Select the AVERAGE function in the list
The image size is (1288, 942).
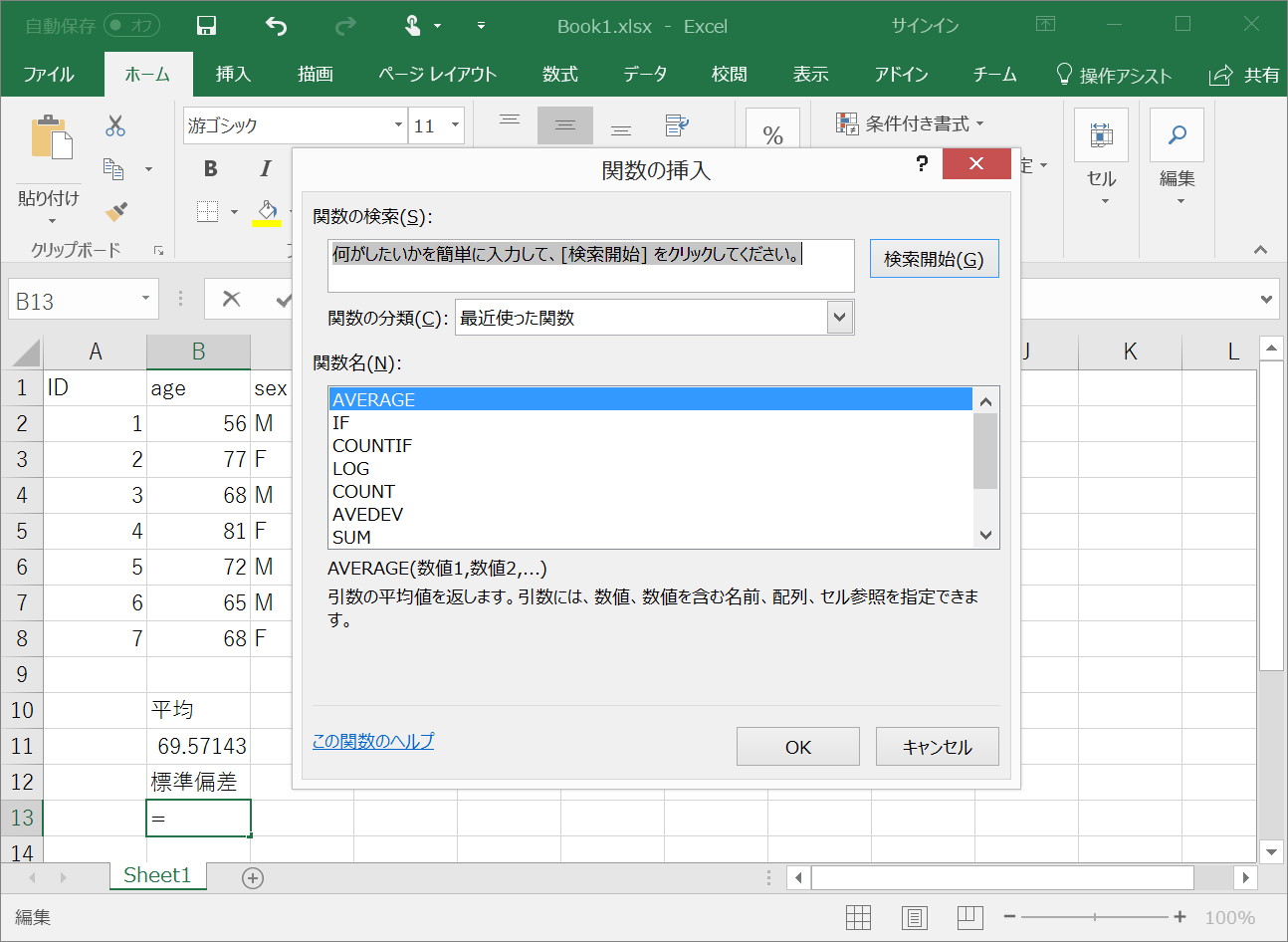click(448, 399)
